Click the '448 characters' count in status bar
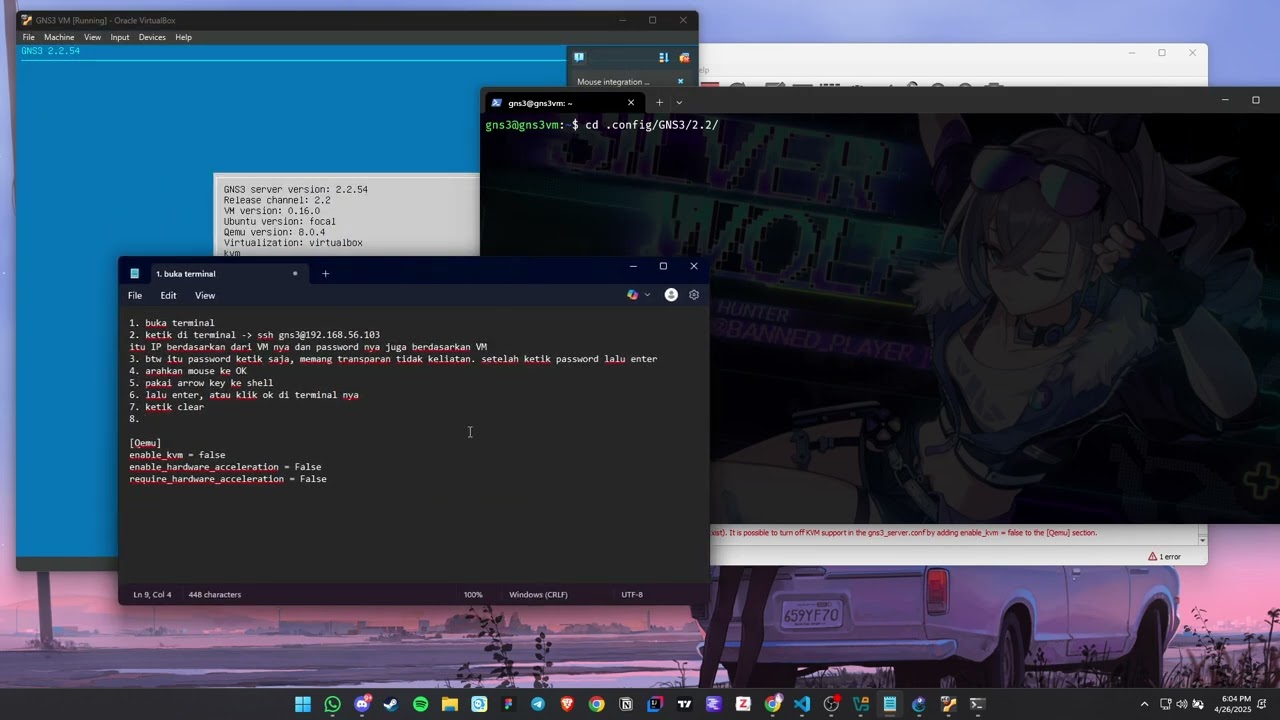The height and width of the screenshot is (720, 1280). [214, 594]
